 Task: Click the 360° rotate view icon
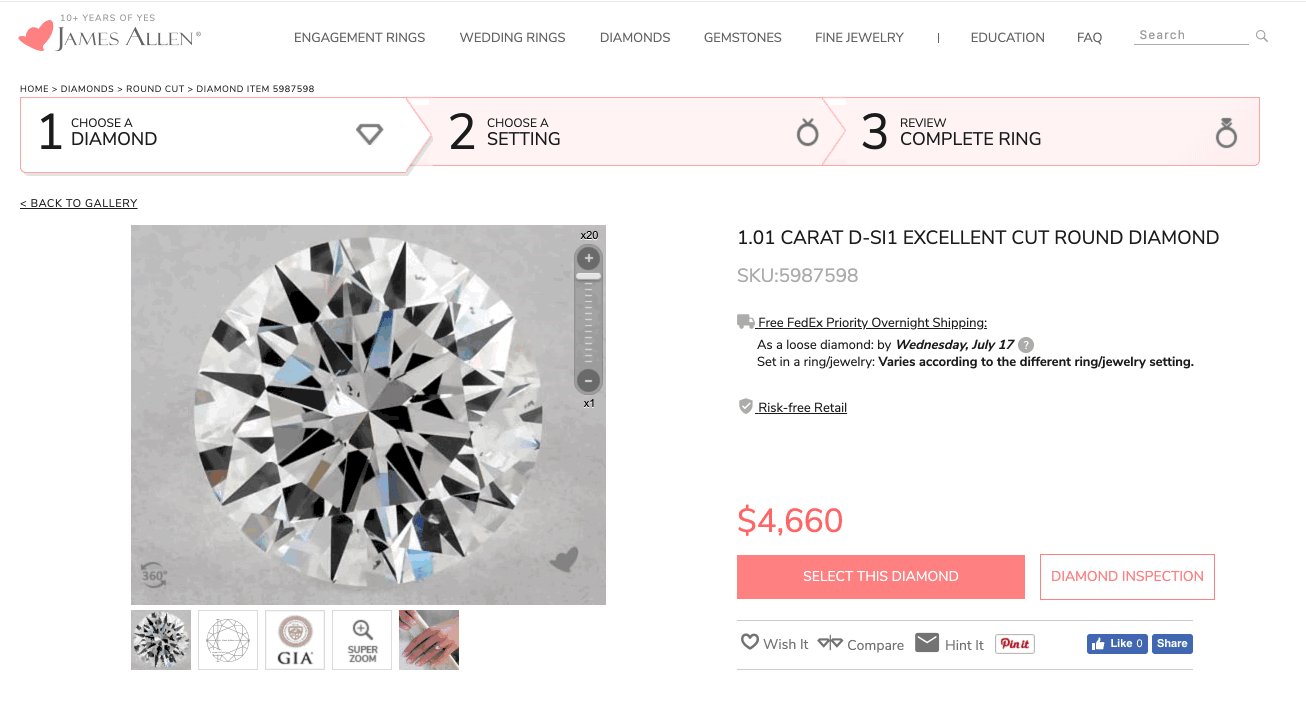[153, 575]
